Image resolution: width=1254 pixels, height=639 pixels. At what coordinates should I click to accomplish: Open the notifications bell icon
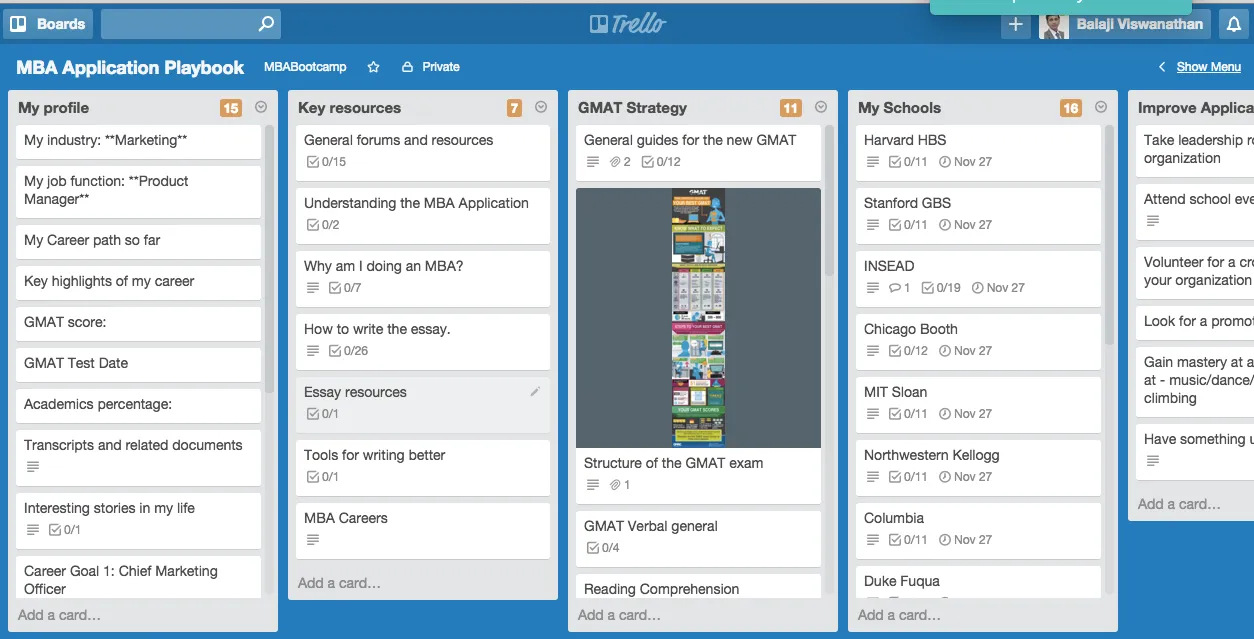(x=1233, y=24)
